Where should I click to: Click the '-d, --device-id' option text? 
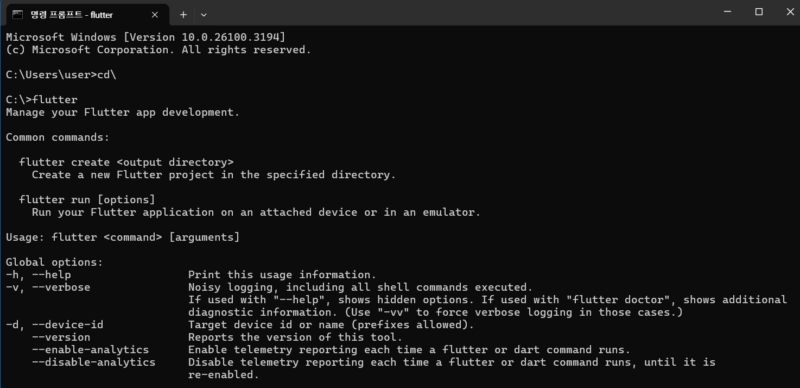click(x=55, y=325)
